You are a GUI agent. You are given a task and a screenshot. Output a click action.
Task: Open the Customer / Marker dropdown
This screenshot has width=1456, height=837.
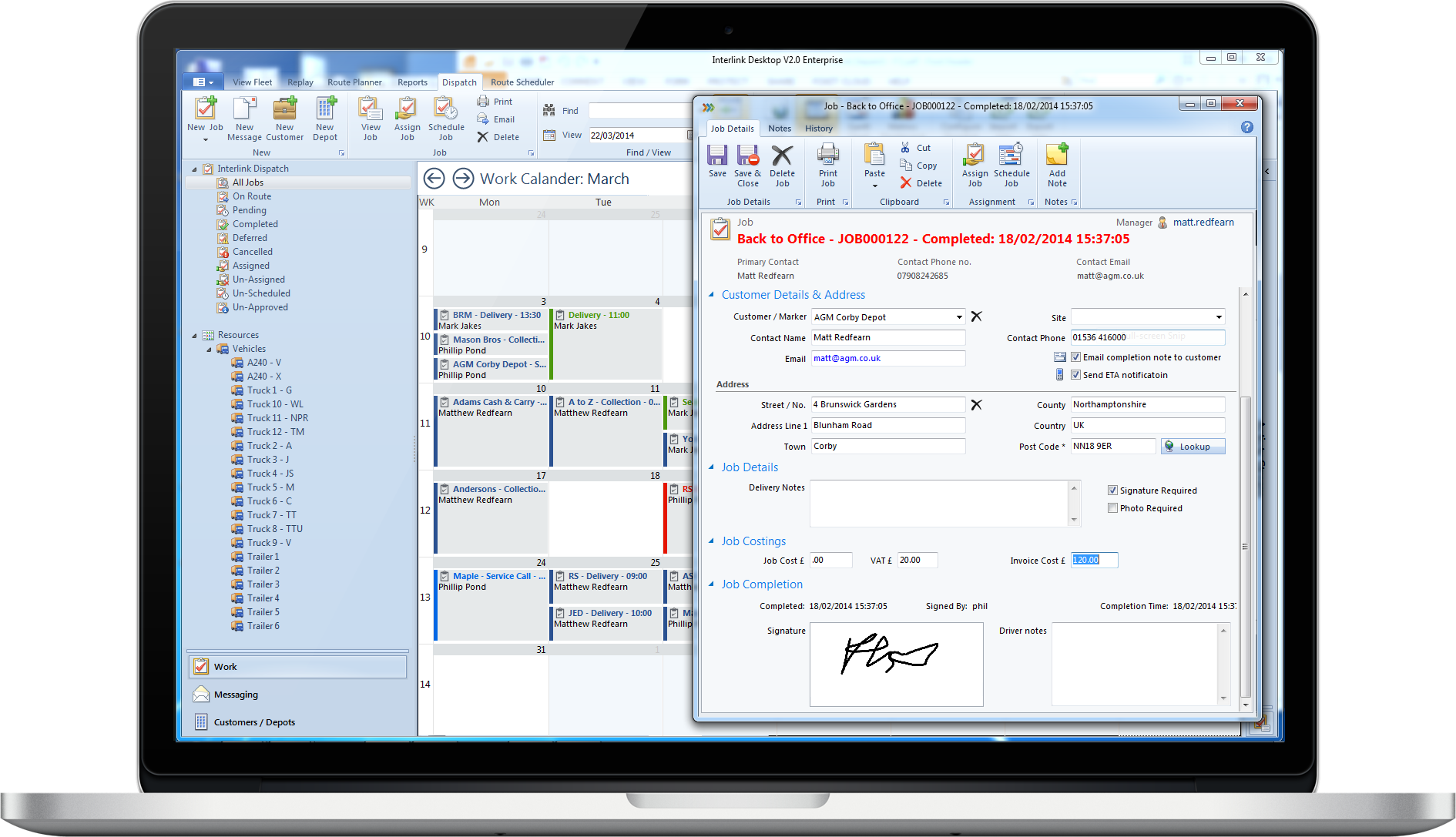(x=959, y=317)
